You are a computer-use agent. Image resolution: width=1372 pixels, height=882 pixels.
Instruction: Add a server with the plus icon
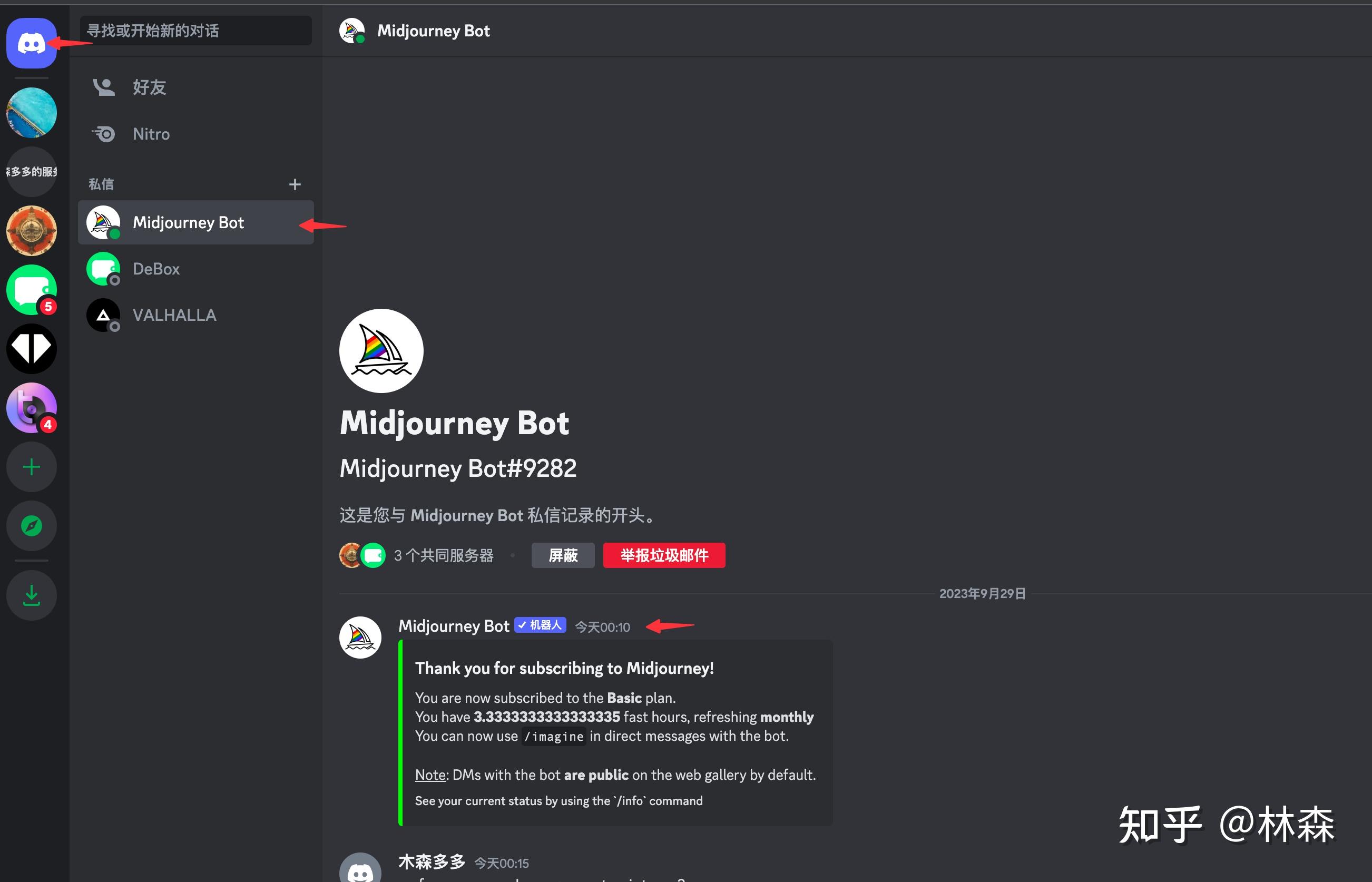(32, 467)
